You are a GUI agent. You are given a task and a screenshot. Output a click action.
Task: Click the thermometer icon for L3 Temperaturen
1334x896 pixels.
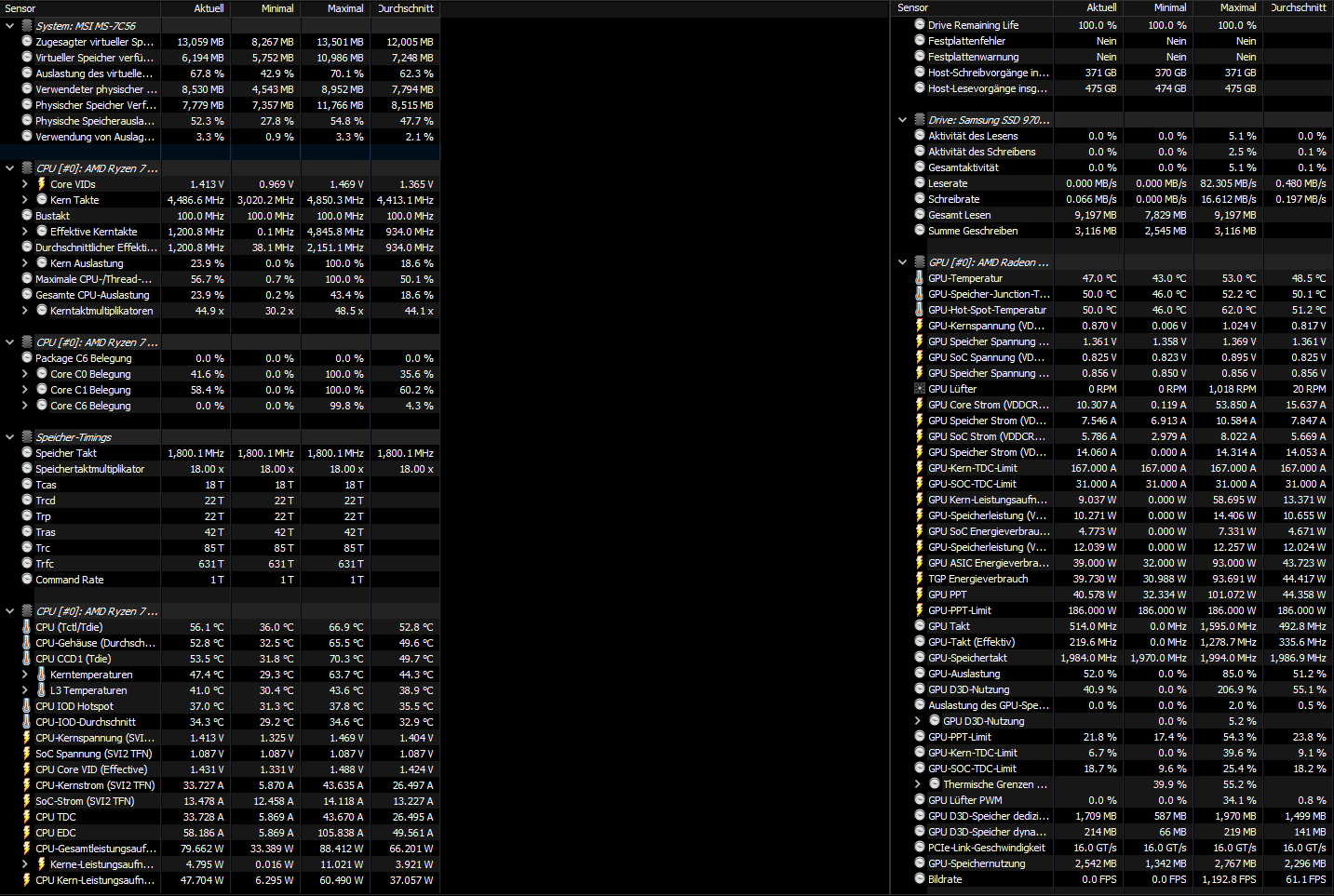coord(42,690)
